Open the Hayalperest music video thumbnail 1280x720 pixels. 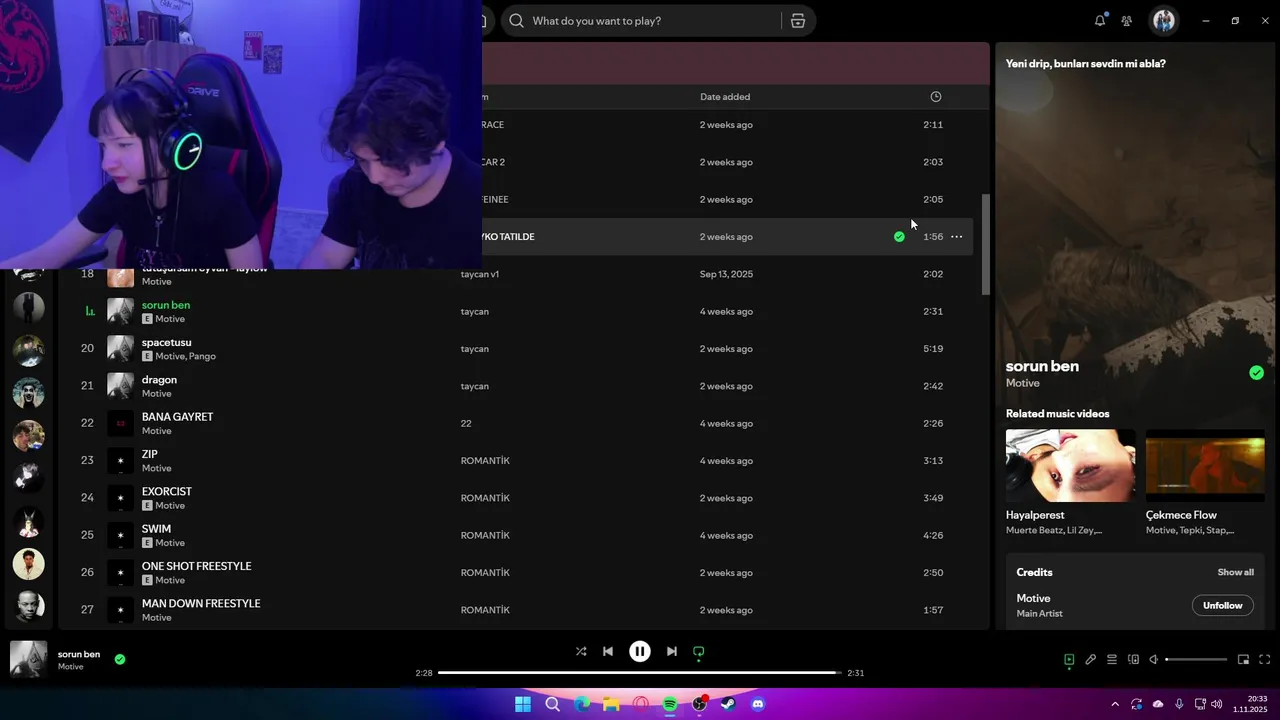(1070, 465)
